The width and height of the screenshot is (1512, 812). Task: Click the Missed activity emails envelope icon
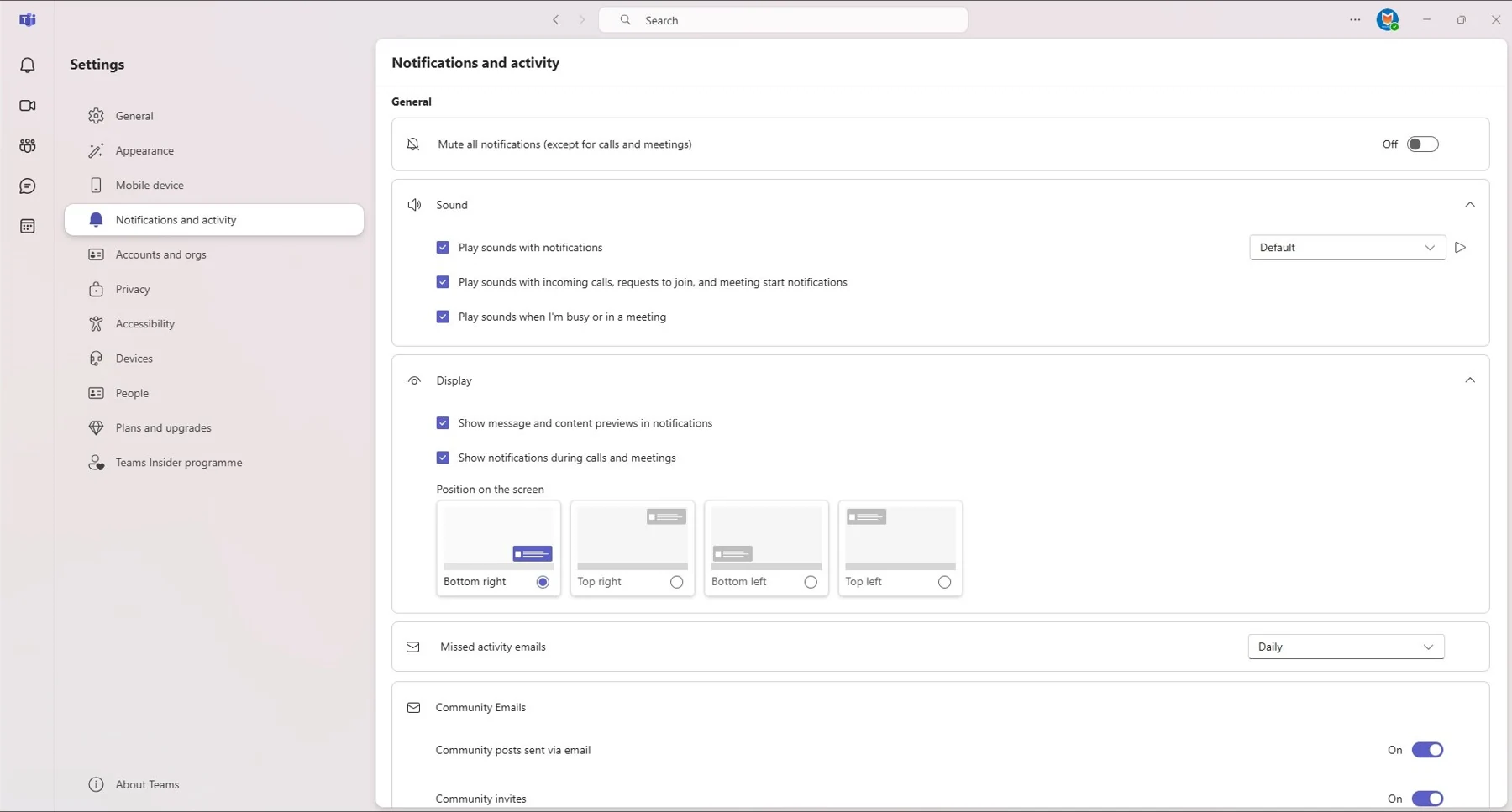413,647
